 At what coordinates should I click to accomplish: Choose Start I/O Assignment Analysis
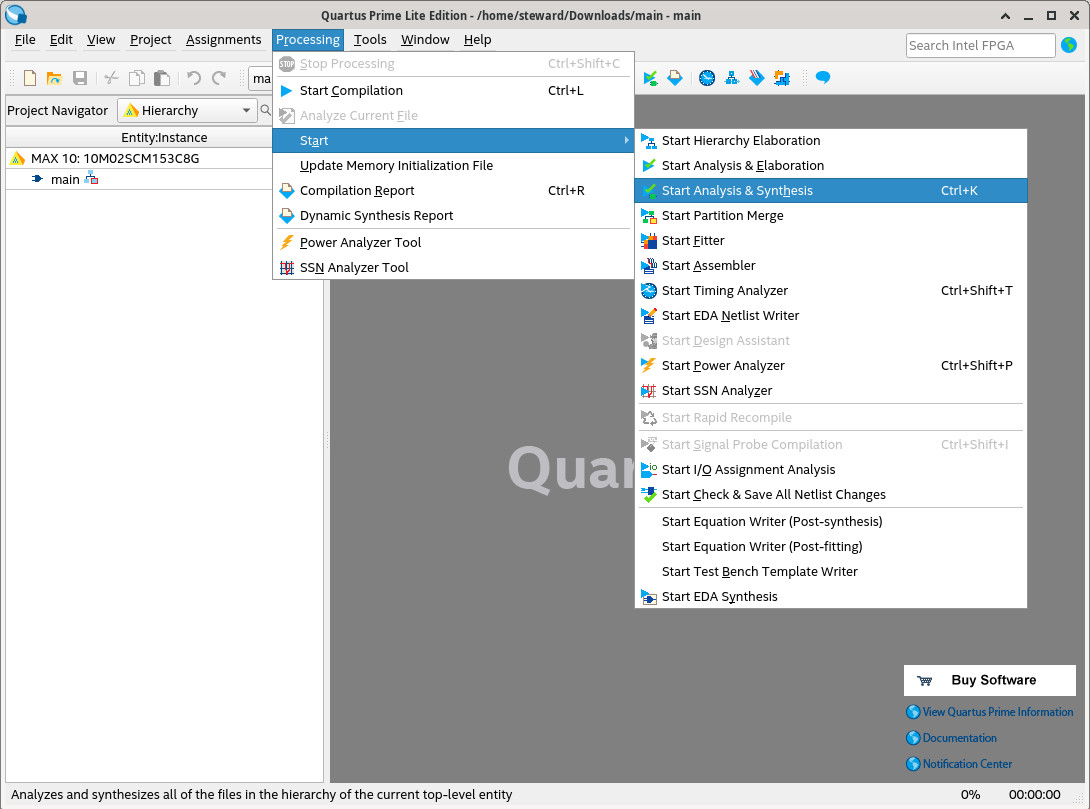tap(831, 470)
